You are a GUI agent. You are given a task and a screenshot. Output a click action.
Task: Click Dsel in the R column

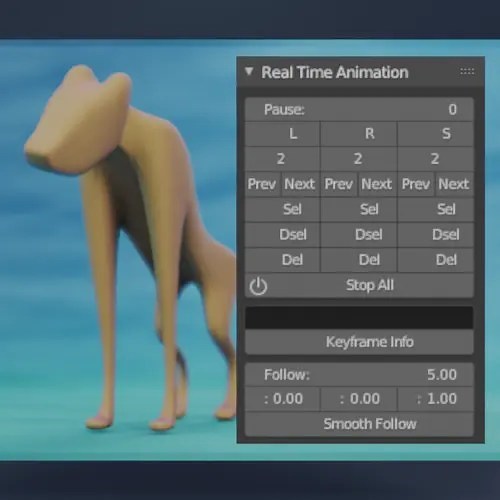[x=359, y=235]
